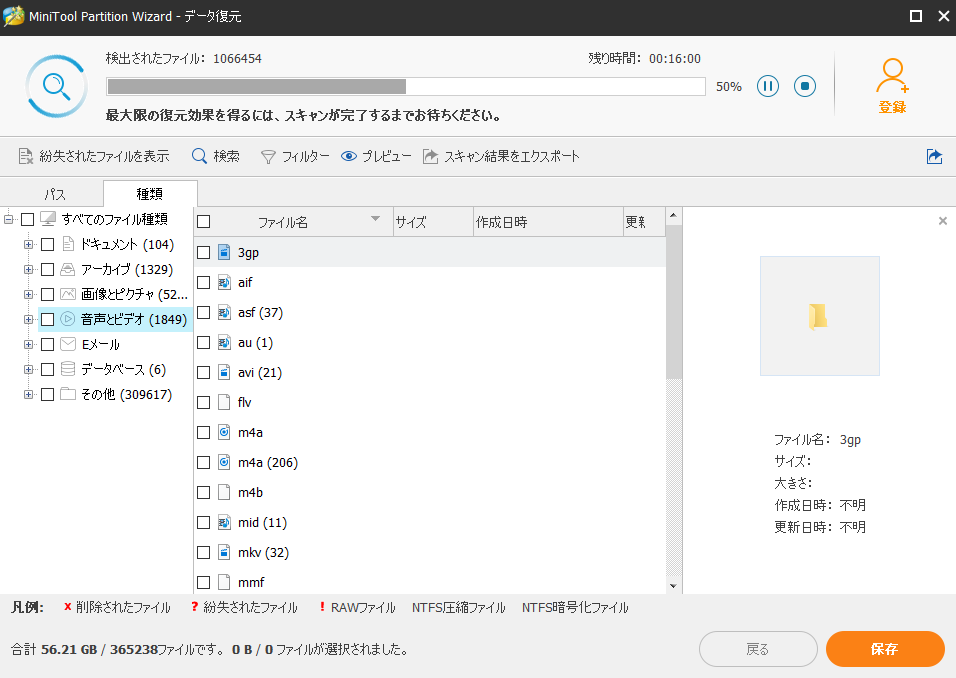This screenshot has width=956, height=678.
Task: Sort by the ファイル名 column header
Action: (282, 222)
